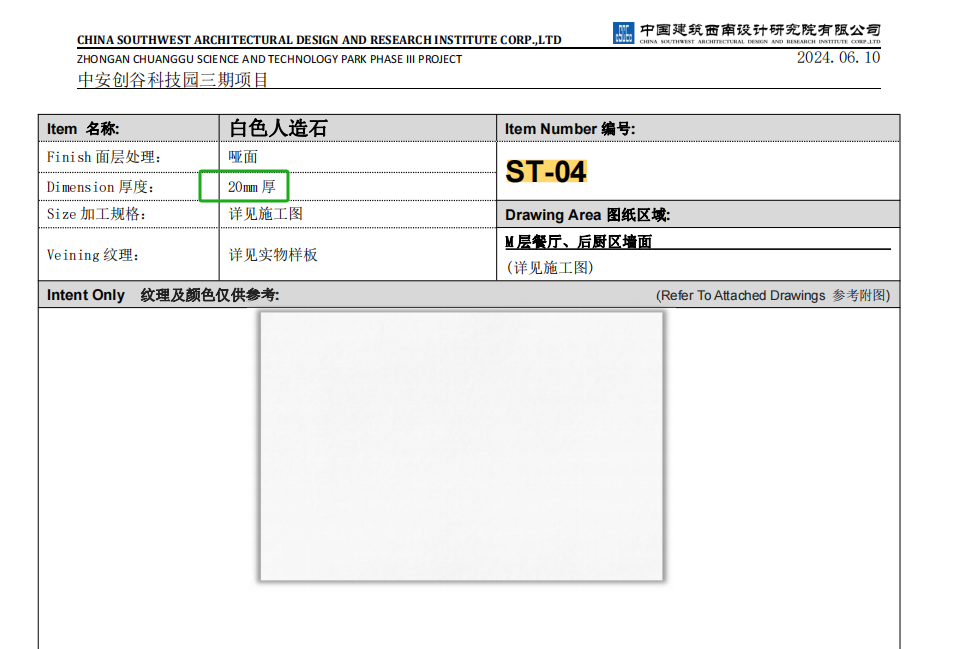
Task: Click the English company name header line
Action: point(319,40)
